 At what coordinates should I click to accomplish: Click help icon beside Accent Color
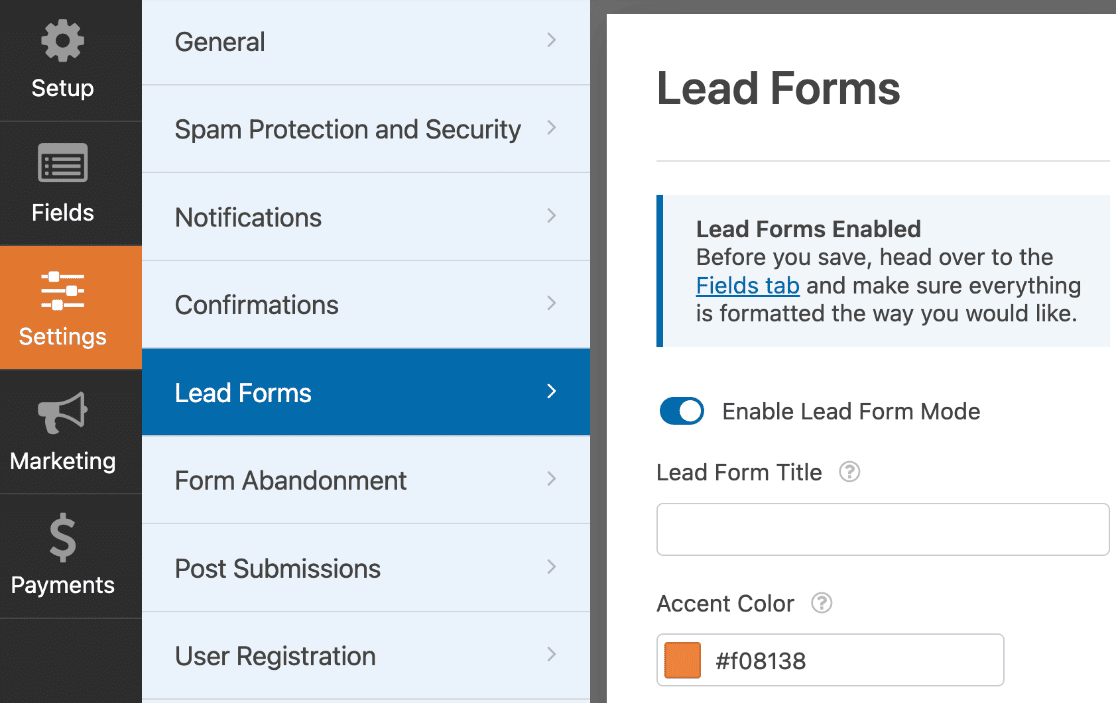pyautogui.click(x=822, y=603)
